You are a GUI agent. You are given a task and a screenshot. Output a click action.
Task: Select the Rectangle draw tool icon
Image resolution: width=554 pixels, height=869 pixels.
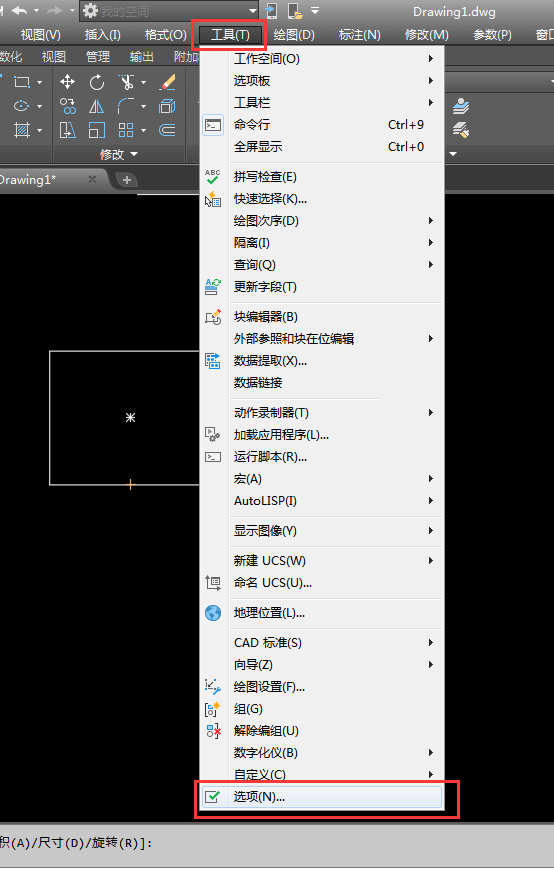coord(22,82)
